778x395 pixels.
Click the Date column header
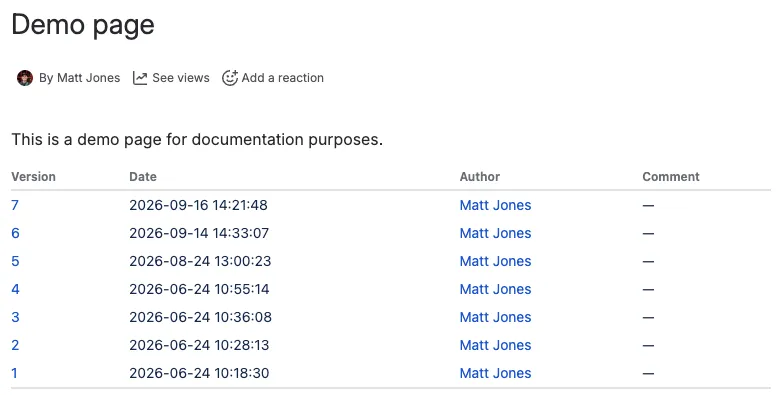point(143,177)
